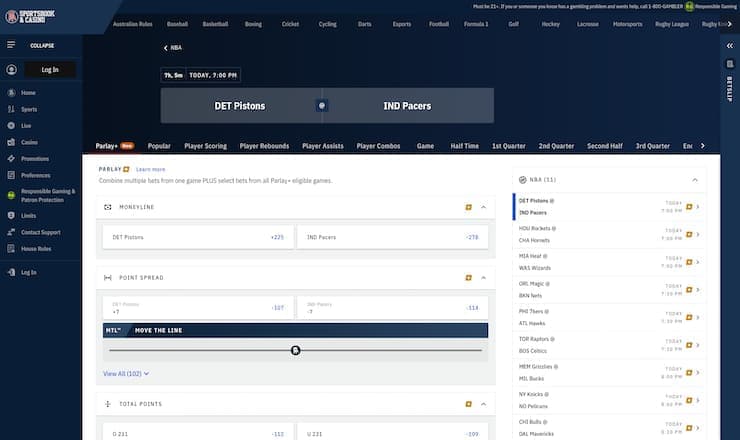Screen dimensions: 740x440
Task: Click the Collapse sidebar label
Action: (42, 46)
